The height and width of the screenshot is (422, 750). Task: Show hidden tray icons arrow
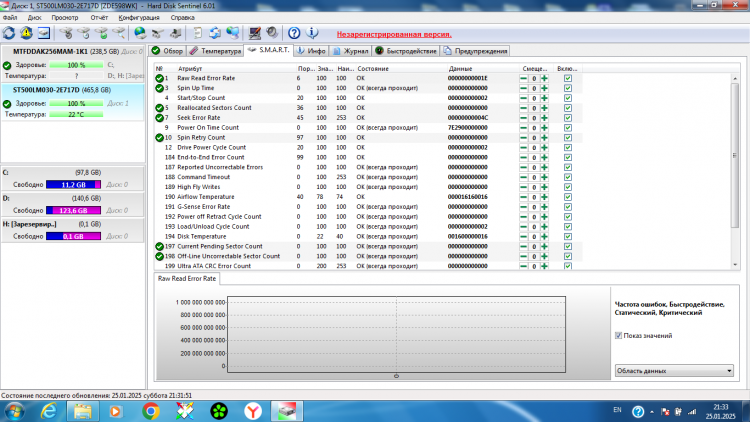tap(651, 411)
